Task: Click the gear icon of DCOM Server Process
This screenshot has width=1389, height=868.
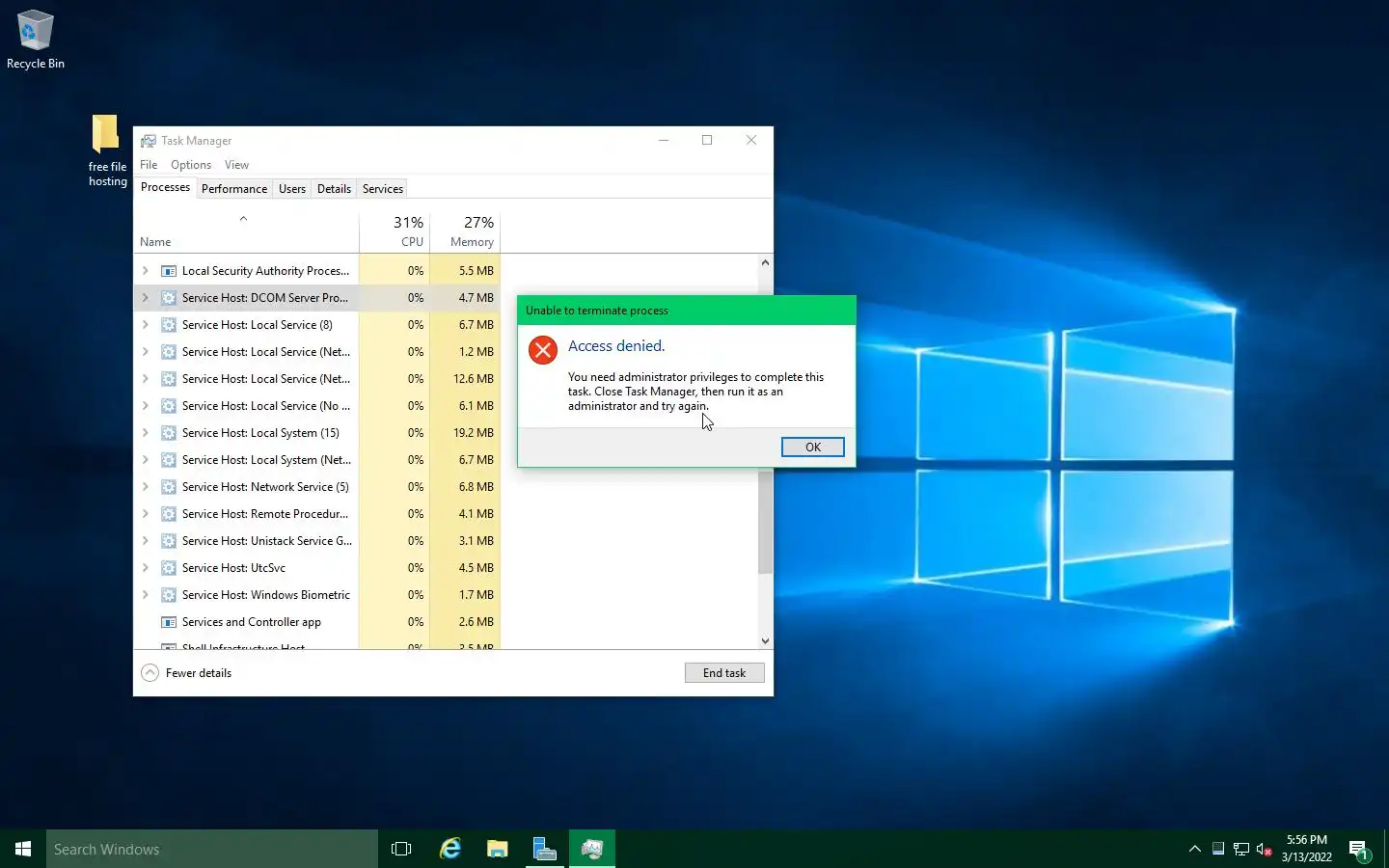Action: pyautogui.click(x=169, y=298)
